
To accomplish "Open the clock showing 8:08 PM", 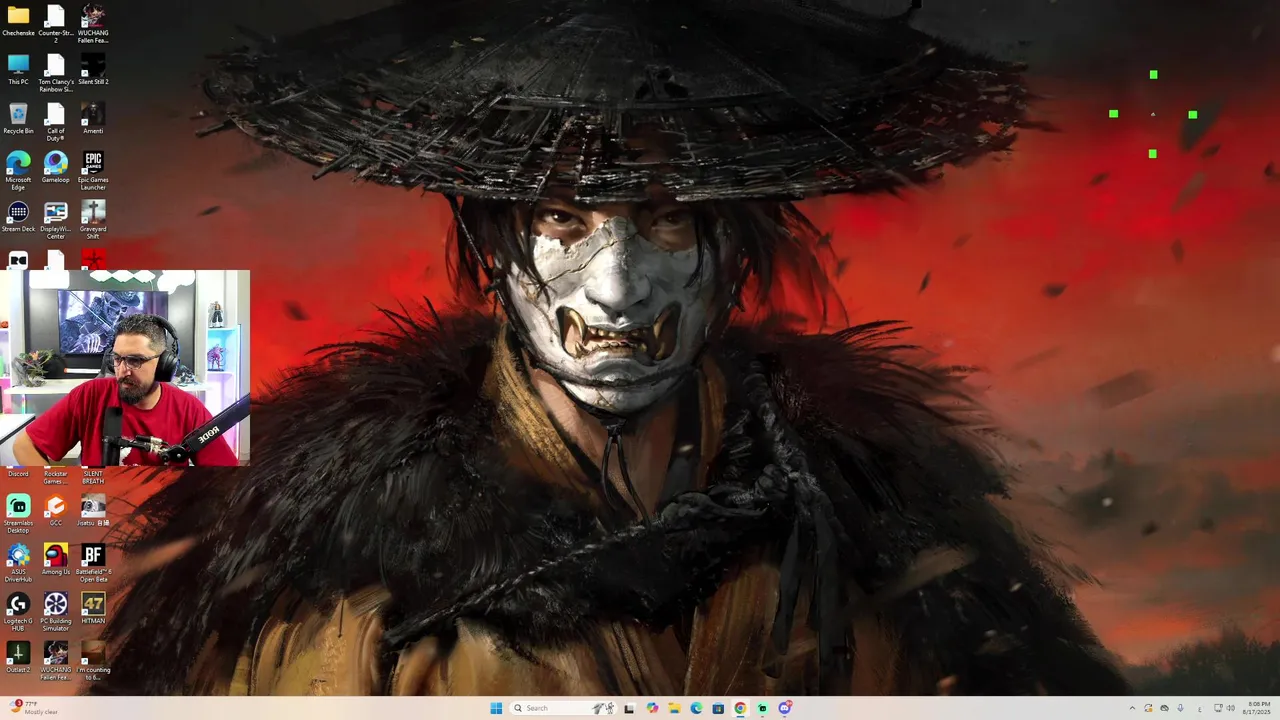I will coord(1259,708).
